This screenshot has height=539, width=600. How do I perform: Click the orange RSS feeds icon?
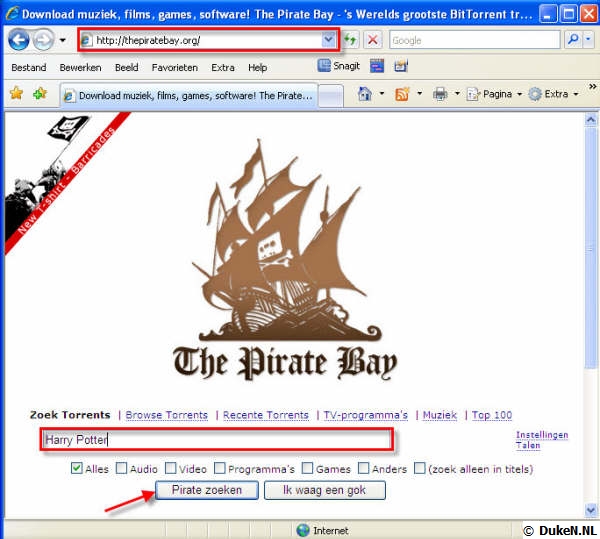[x=402, y=94]
